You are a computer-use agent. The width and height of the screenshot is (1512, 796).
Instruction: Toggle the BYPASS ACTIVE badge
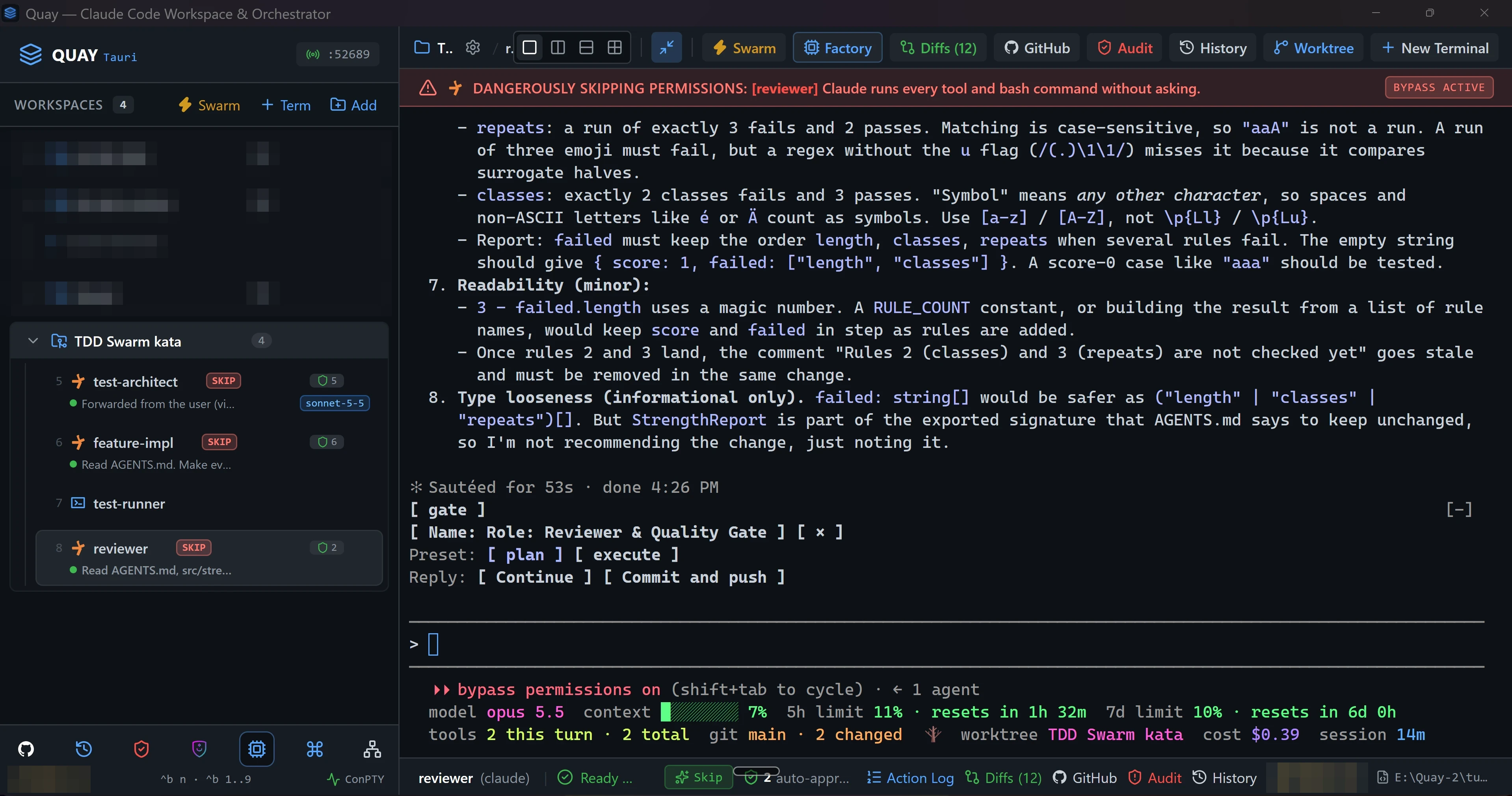(1439, 88)
